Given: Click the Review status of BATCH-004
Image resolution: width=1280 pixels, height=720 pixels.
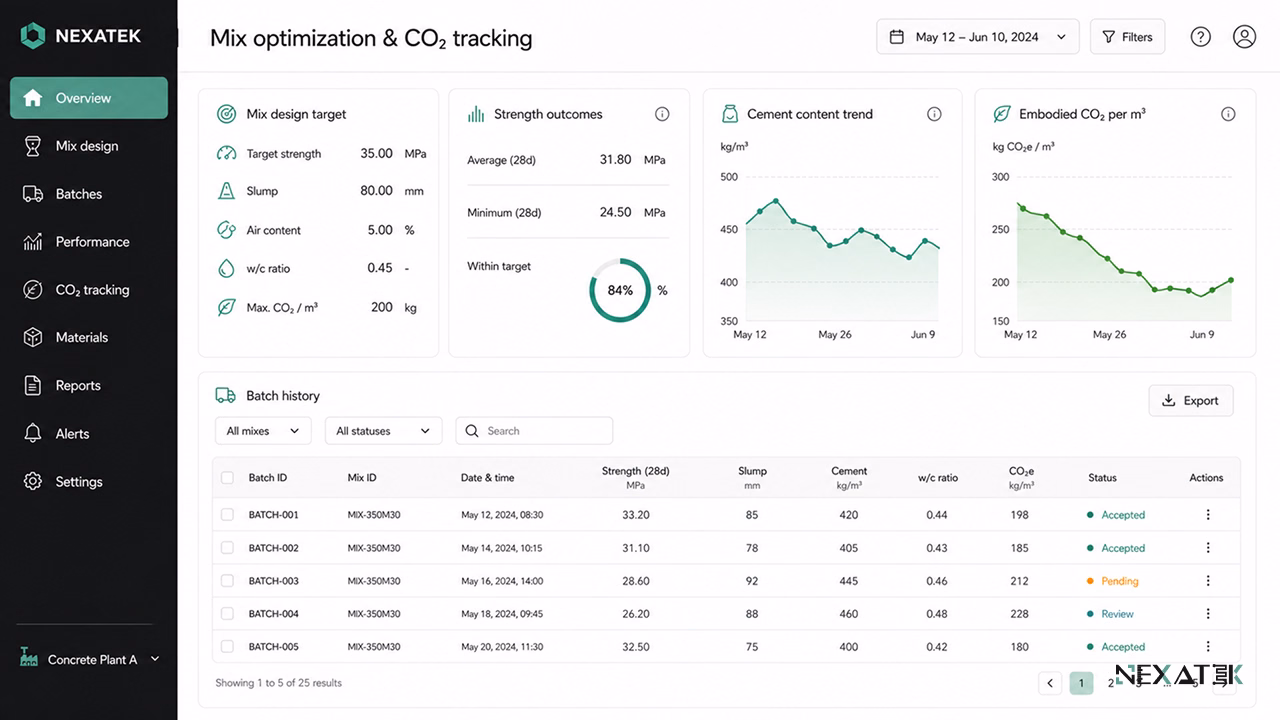Looking at the screenshot, I should pos(1110,614).
